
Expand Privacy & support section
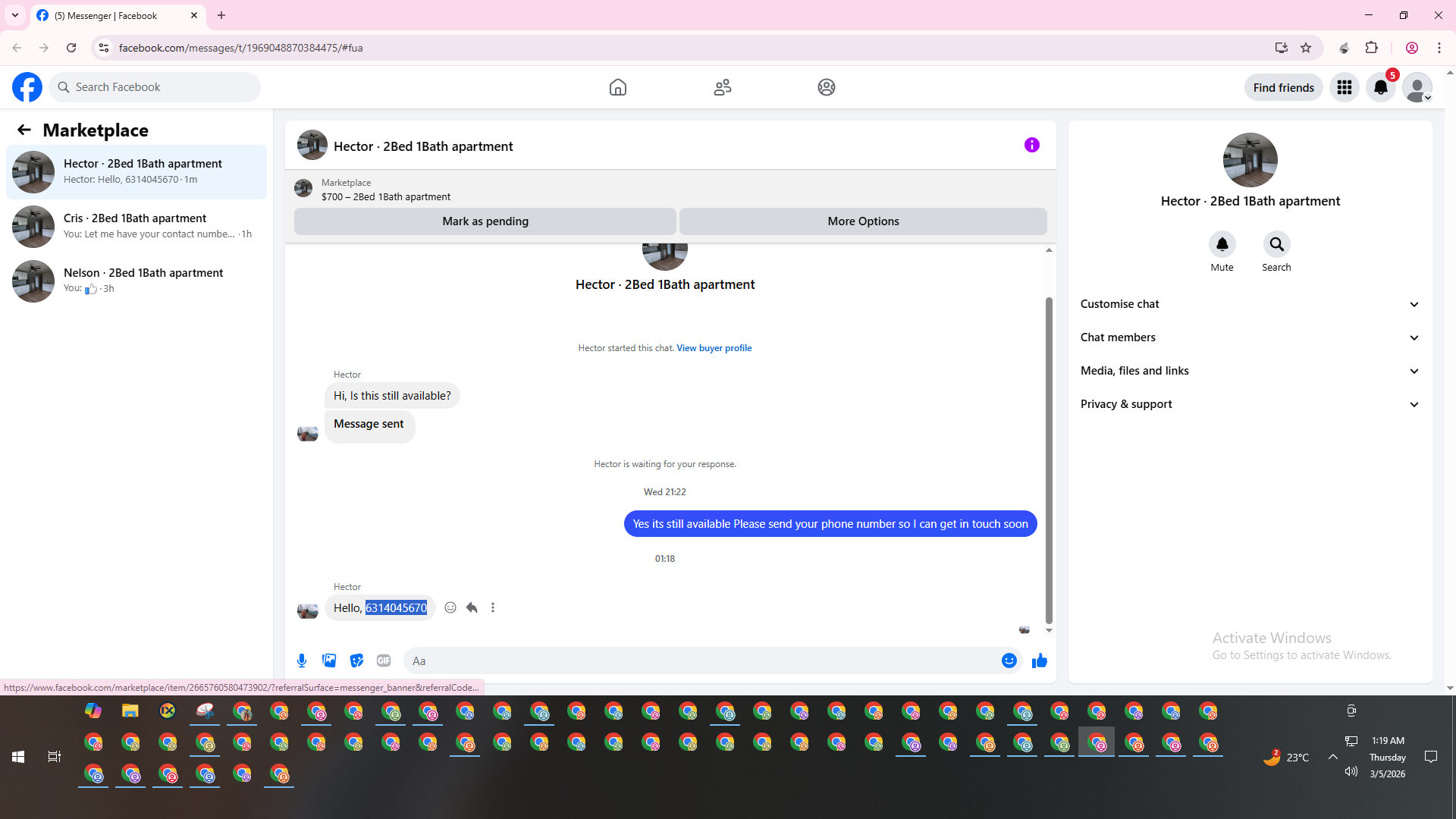coord(1250,404)
